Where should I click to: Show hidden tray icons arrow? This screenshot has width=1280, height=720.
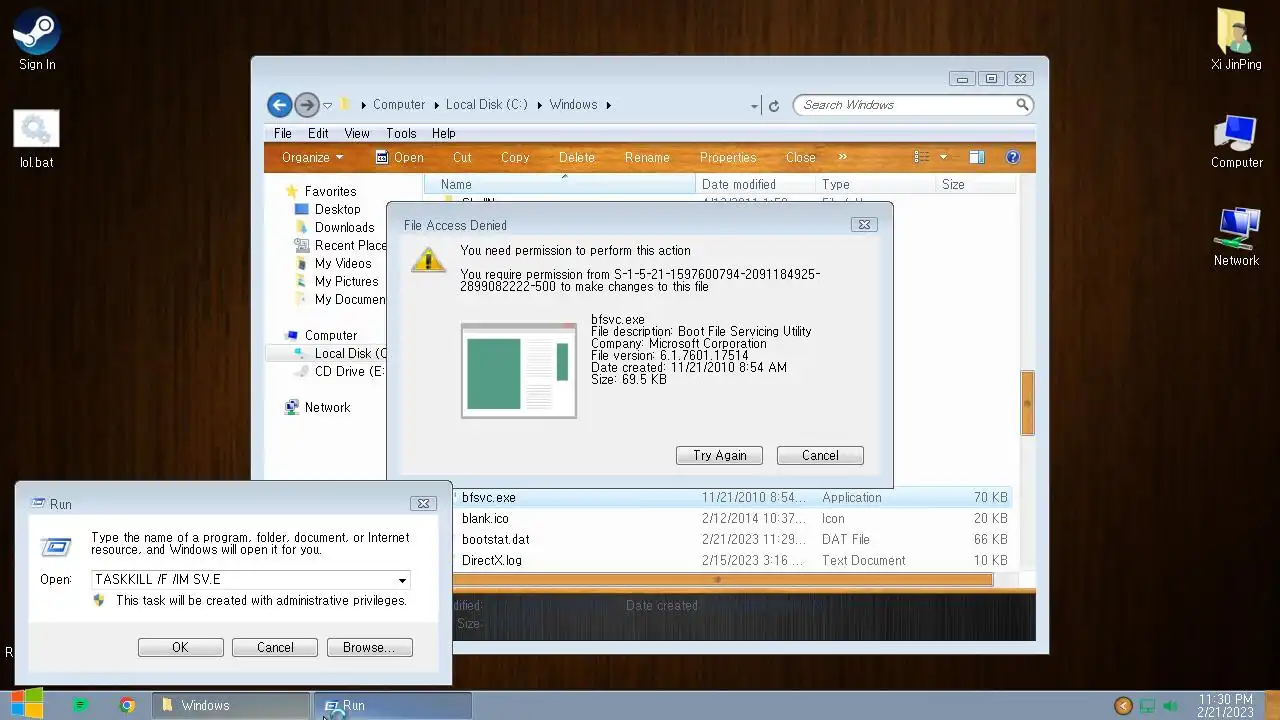point(1123,706)
